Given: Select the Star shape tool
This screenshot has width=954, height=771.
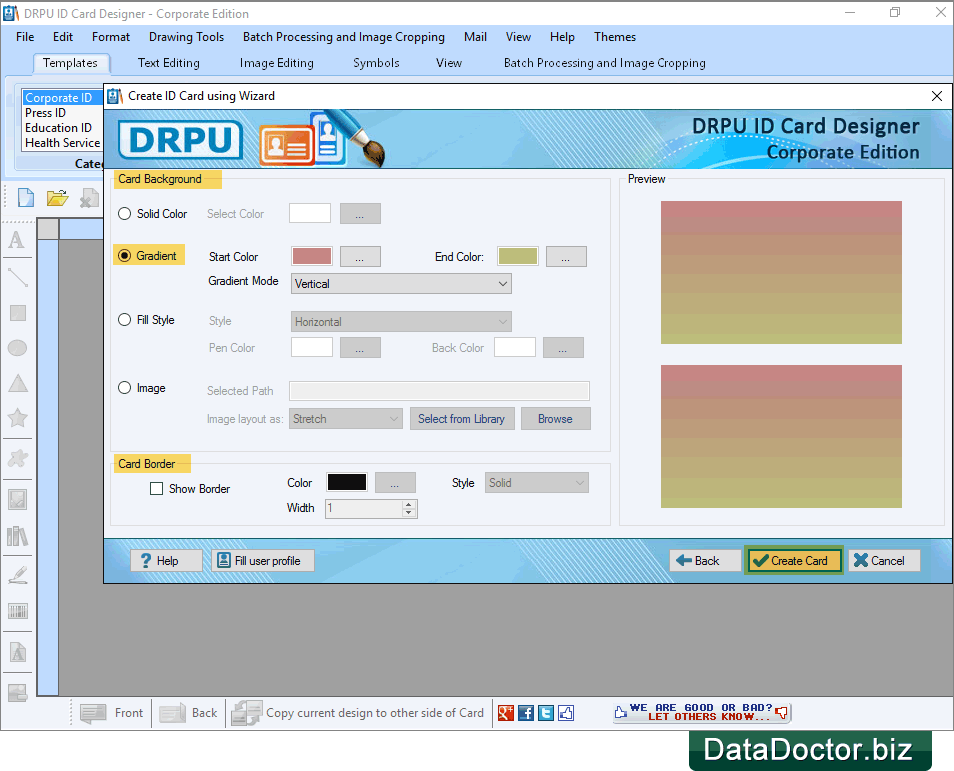Looking at the screenshot, I should pos(18,418).
